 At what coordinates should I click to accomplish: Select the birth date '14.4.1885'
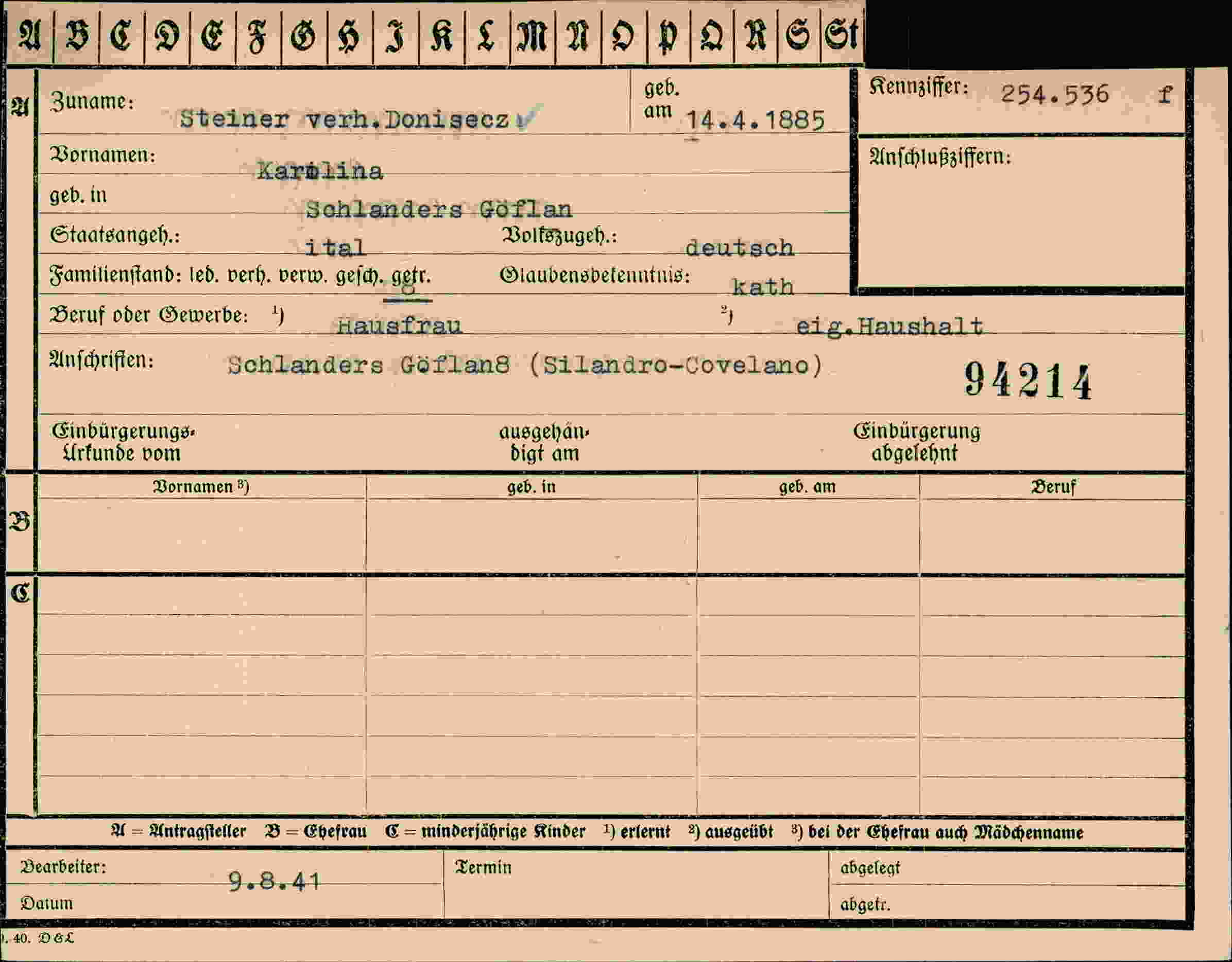pyautogui.click(x=756, y=121)
